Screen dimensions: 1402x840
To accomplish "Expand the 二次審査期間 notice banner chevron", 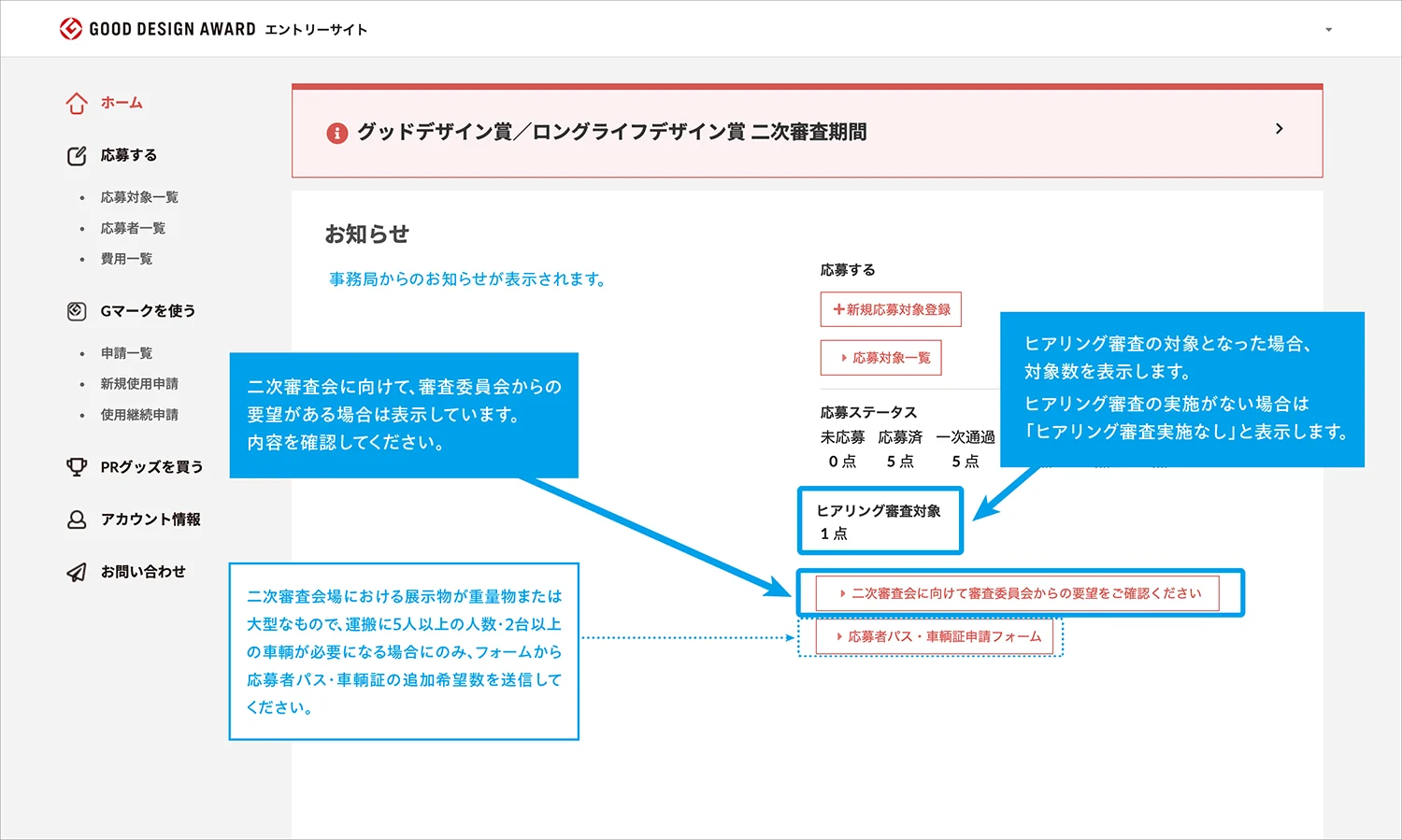I will click(1280, 129).
